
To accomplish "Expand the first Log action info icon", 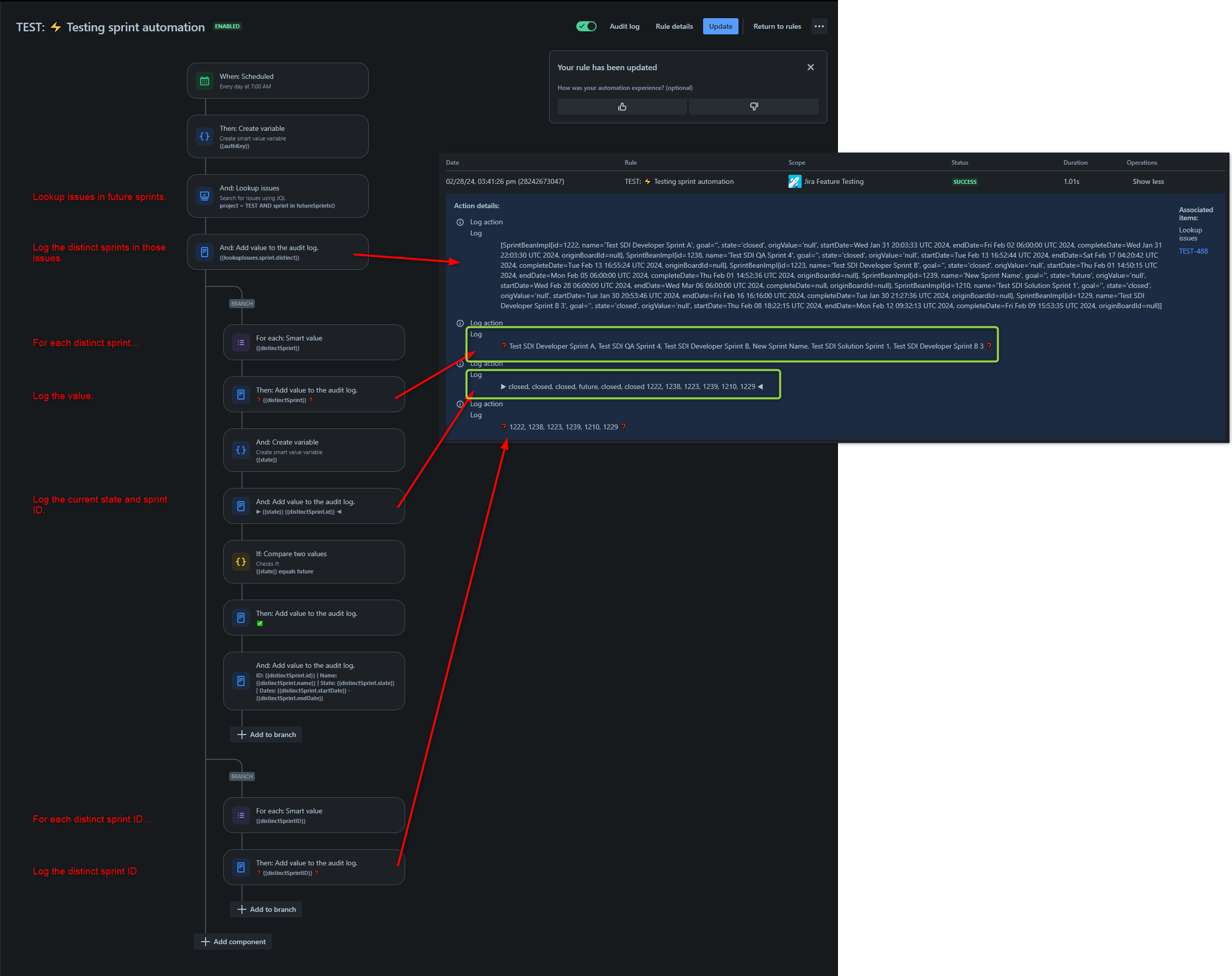I will pos(460,222).
